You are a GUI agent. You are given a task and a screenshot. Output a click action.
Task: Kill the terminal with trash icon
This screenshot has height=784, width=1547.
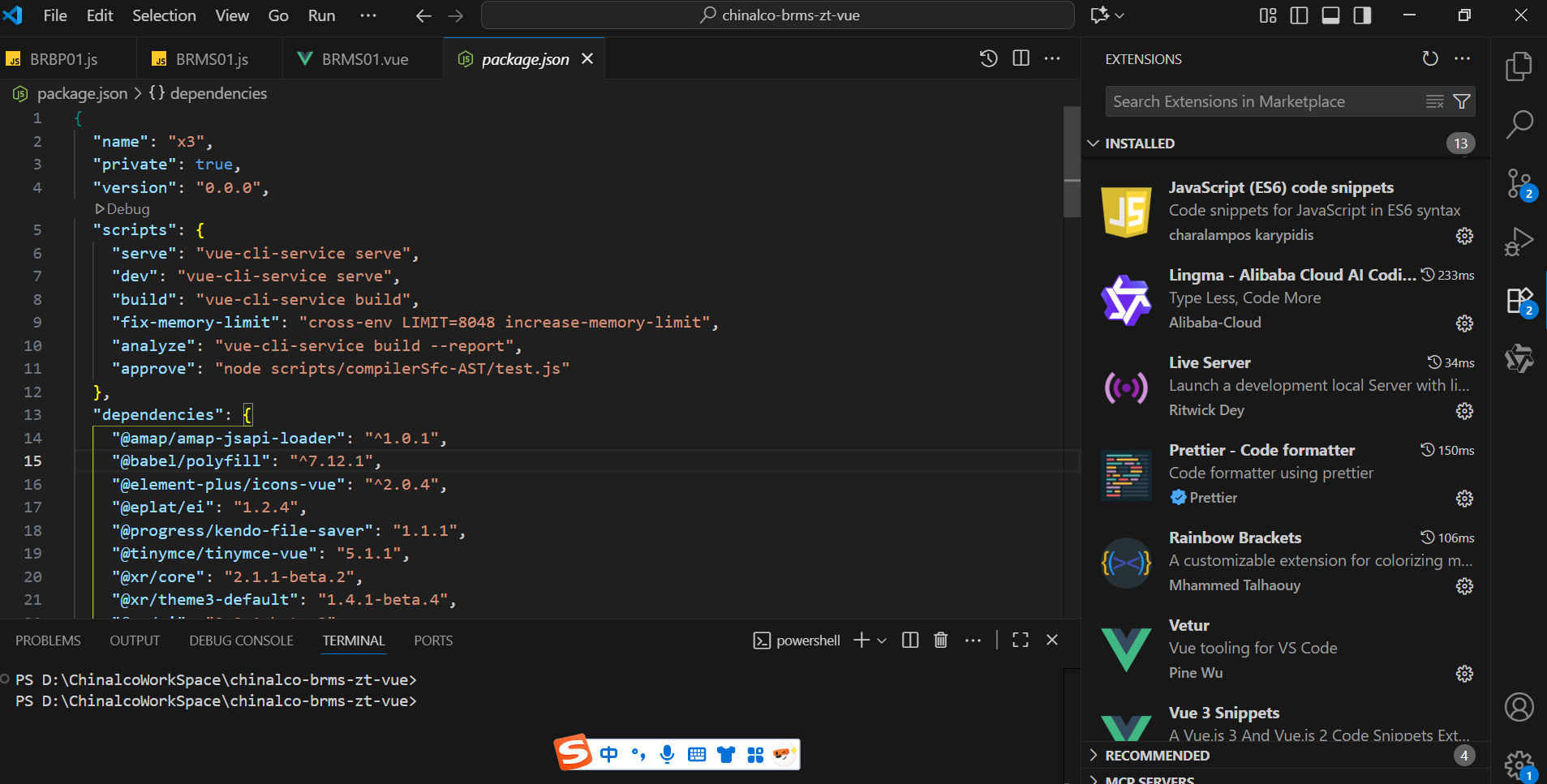coord(941,640)
